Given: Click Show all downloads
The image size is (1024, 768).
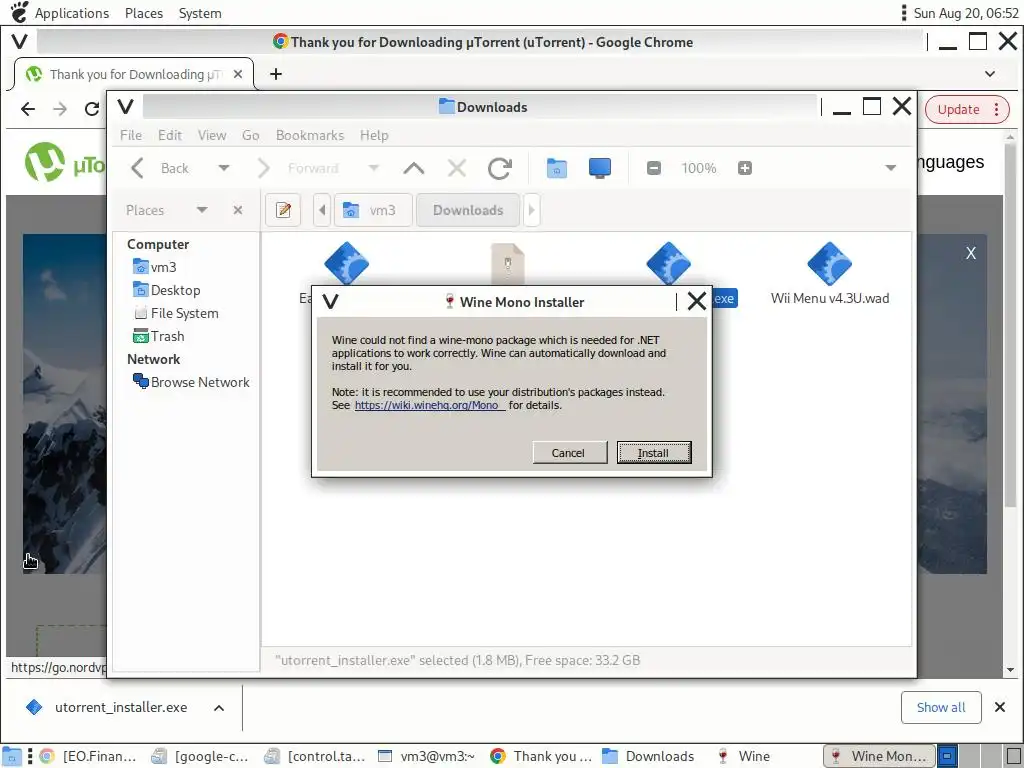Looking at the screenshot, I should [940, 708].
